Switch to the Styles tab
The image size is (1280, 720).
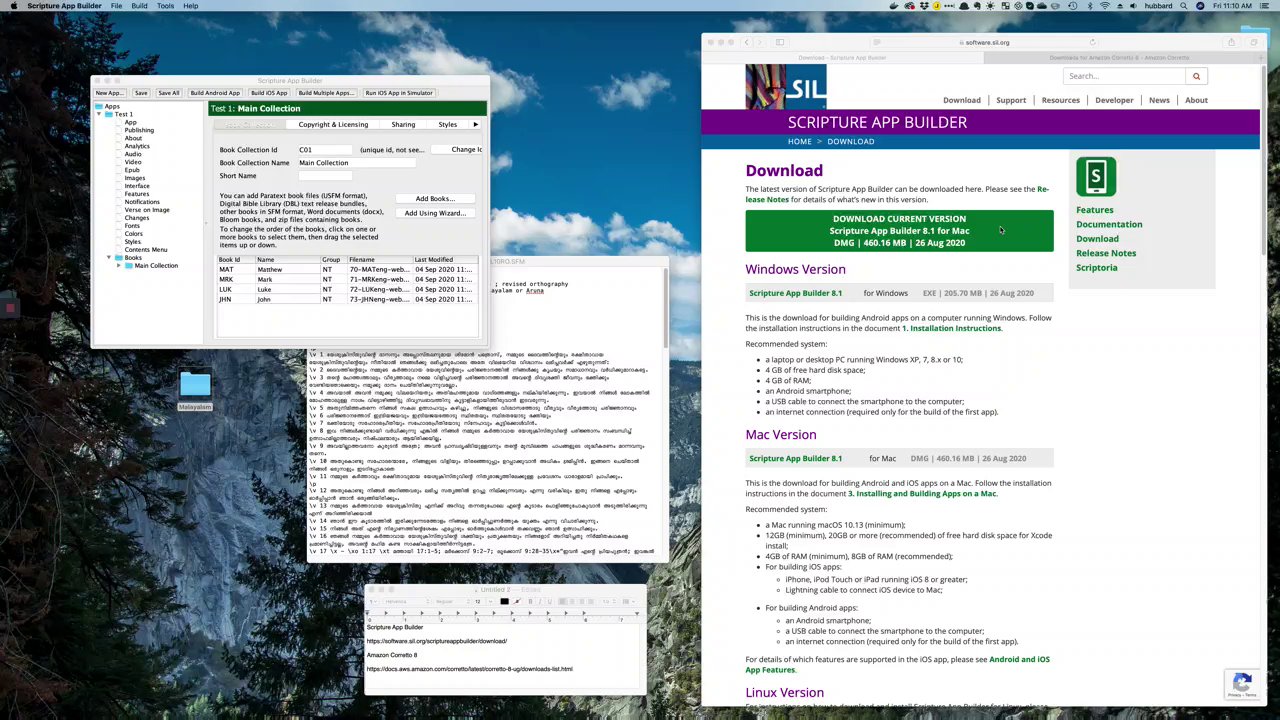(x=447, y=125)
